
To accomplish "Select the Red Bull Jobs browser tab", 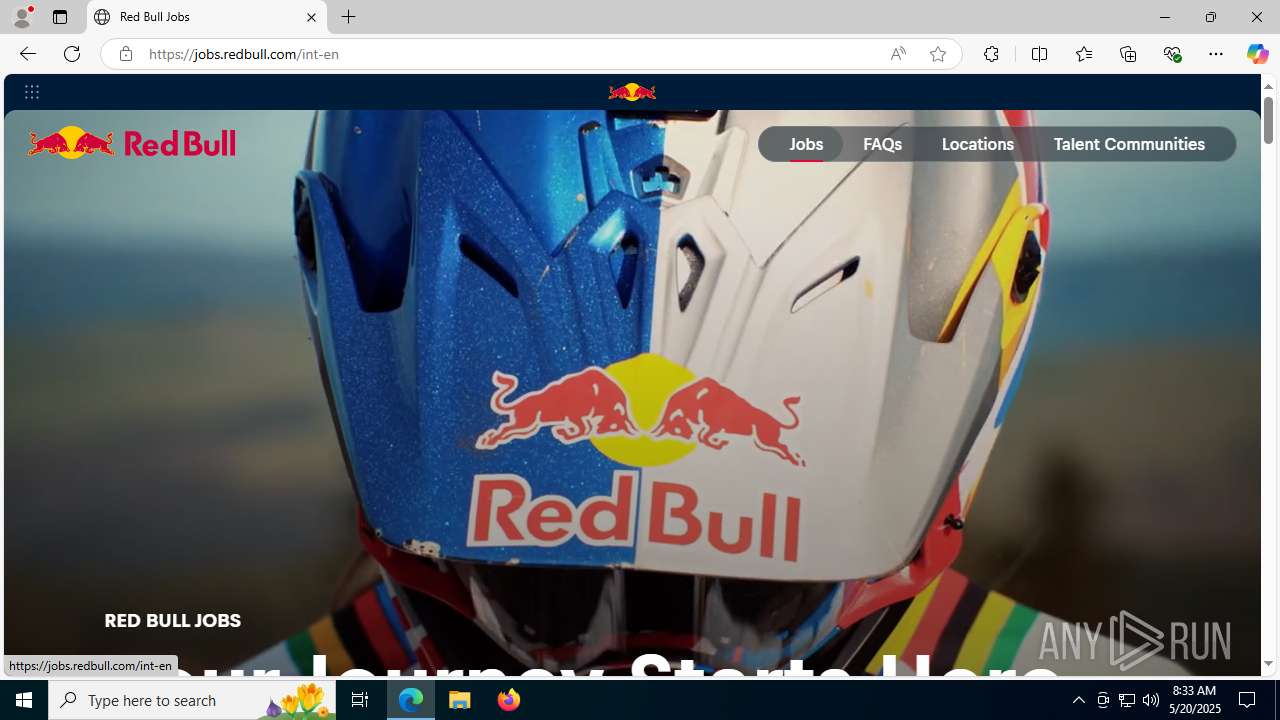I will (x=207, y=17).
